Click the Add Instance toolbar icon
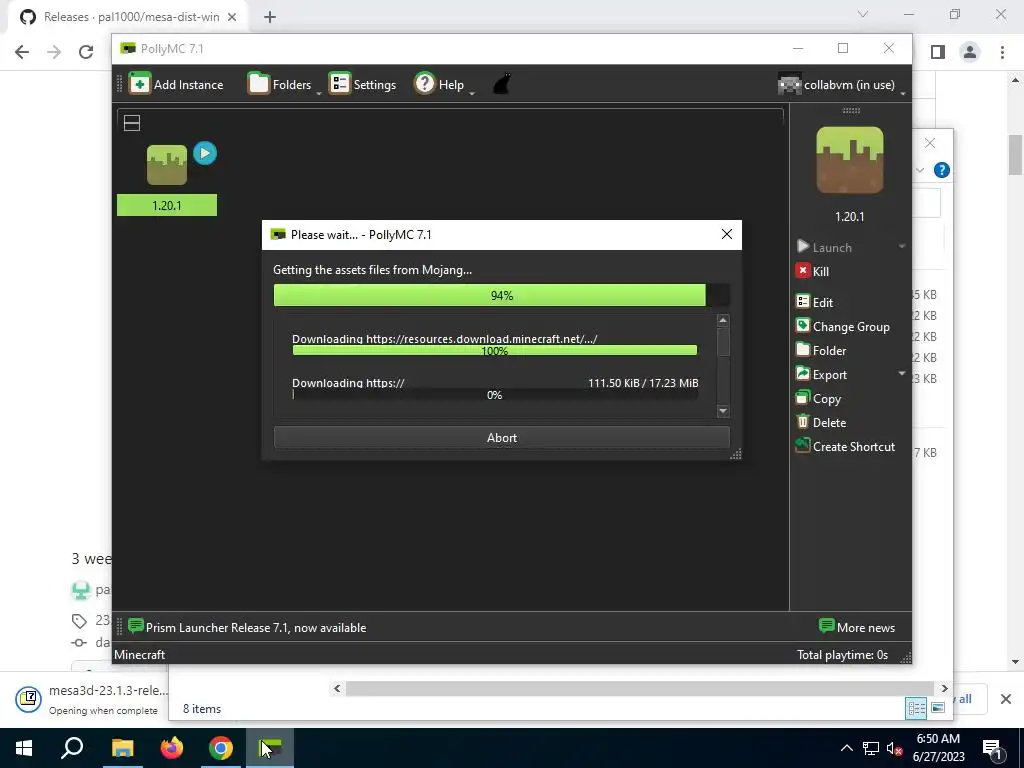The height and width of the screenshot is (768, 1024). 139,84
